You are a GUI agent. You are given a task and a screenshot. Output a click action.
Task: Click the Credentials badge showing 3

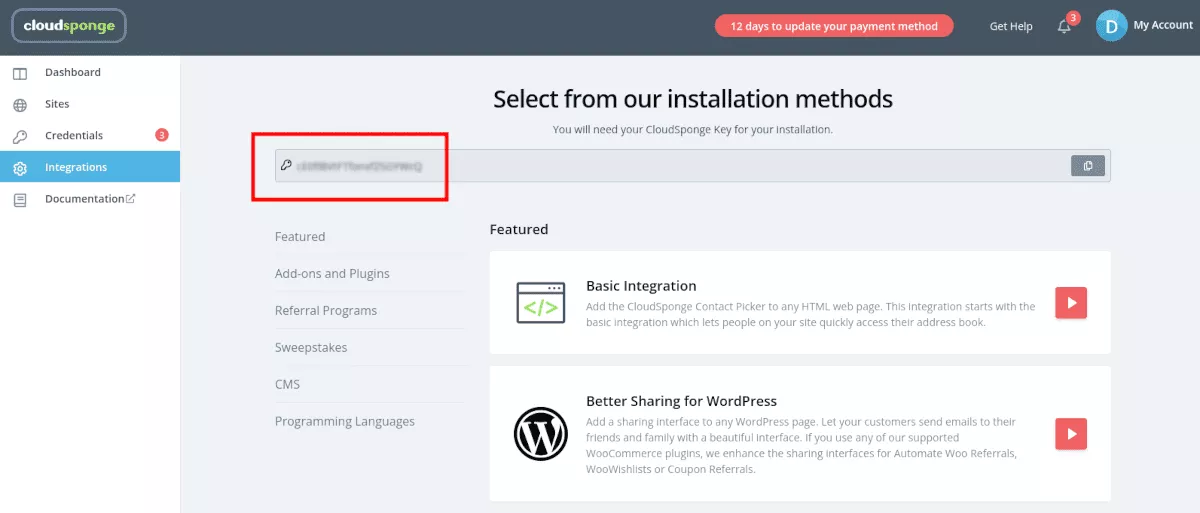pos(162,135)
